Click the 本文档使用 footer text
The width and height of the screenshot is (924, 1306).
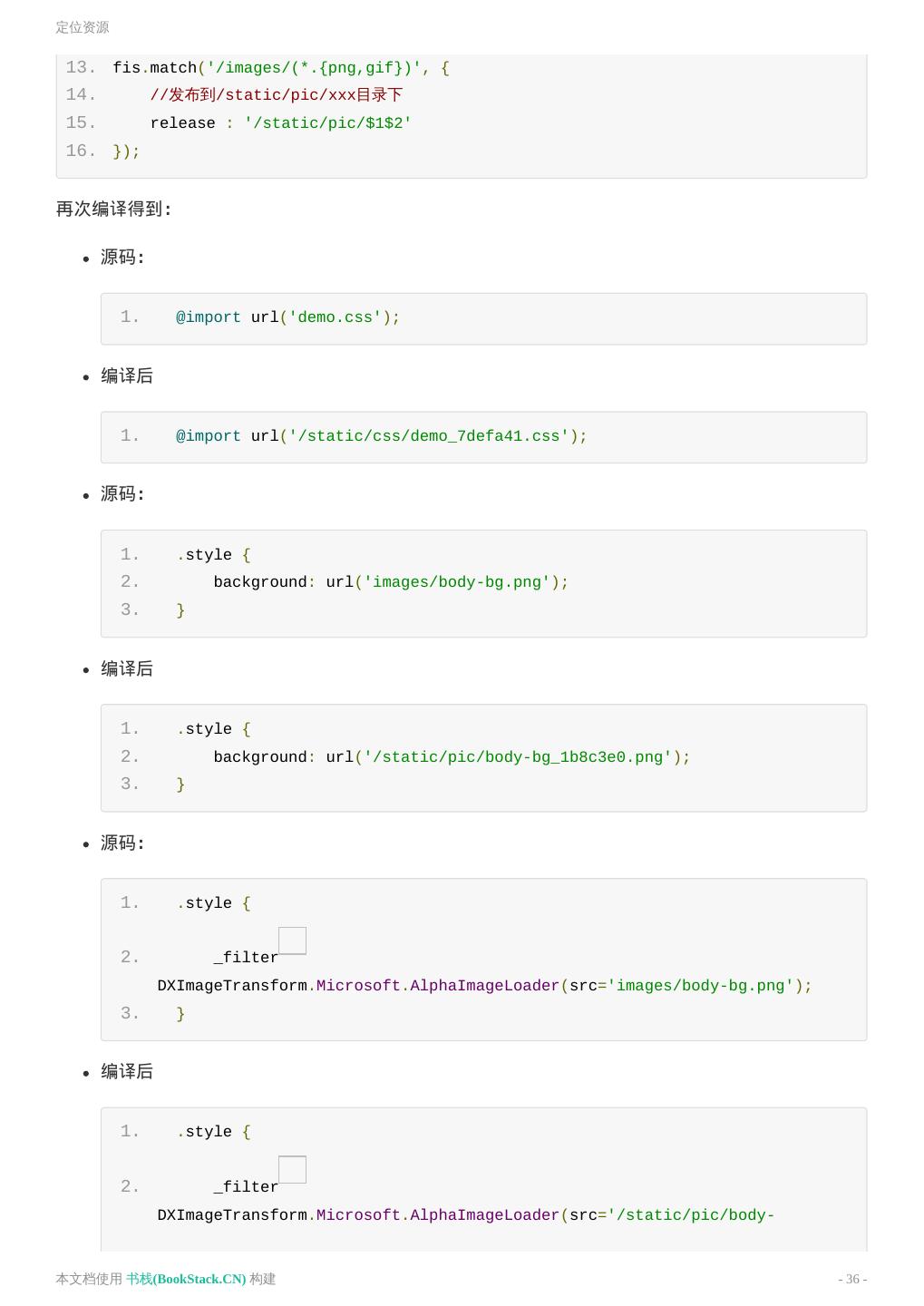89,1279
